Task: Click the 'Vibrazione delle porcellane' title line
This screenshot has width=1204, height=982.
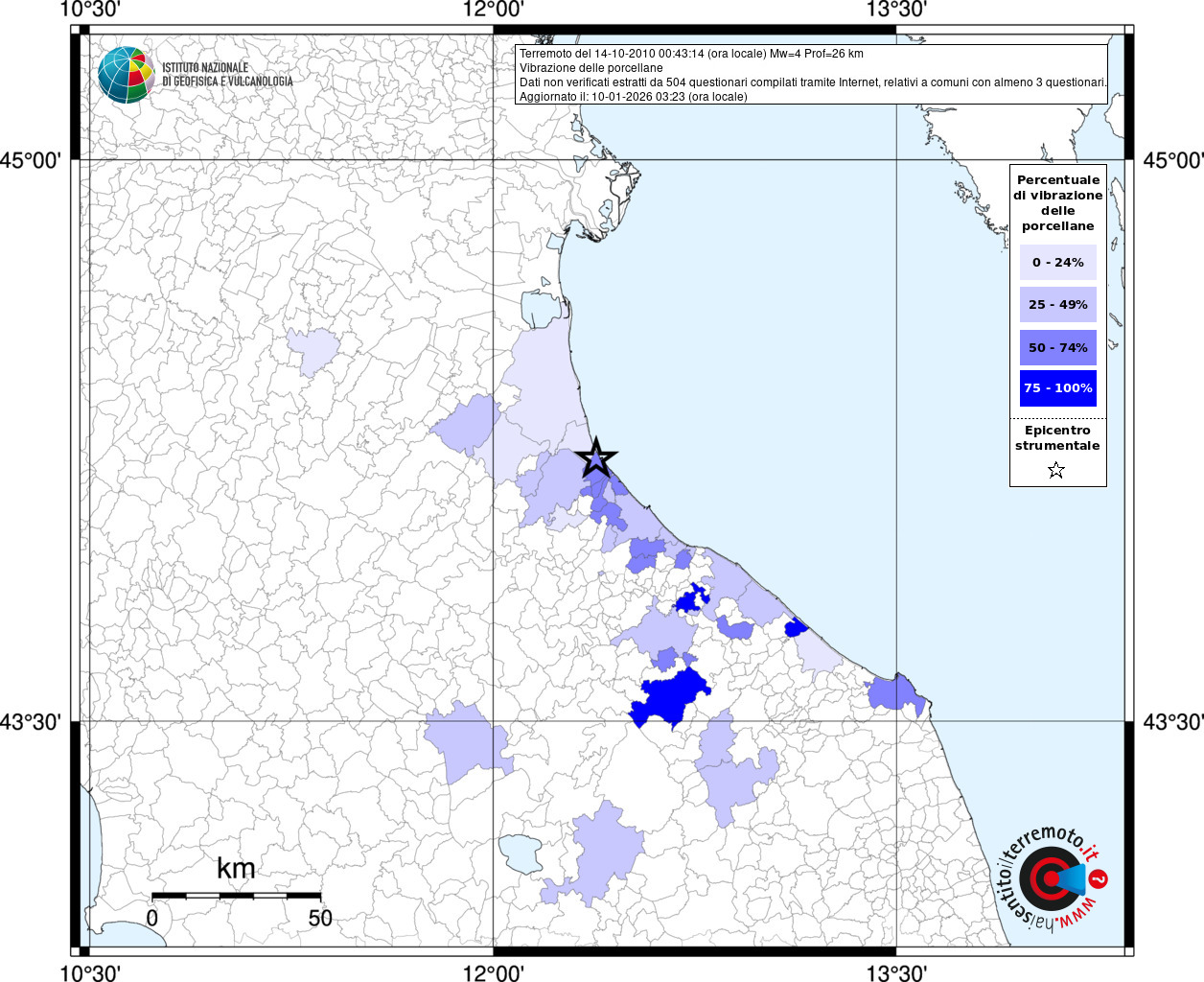Action: [591, 68]
